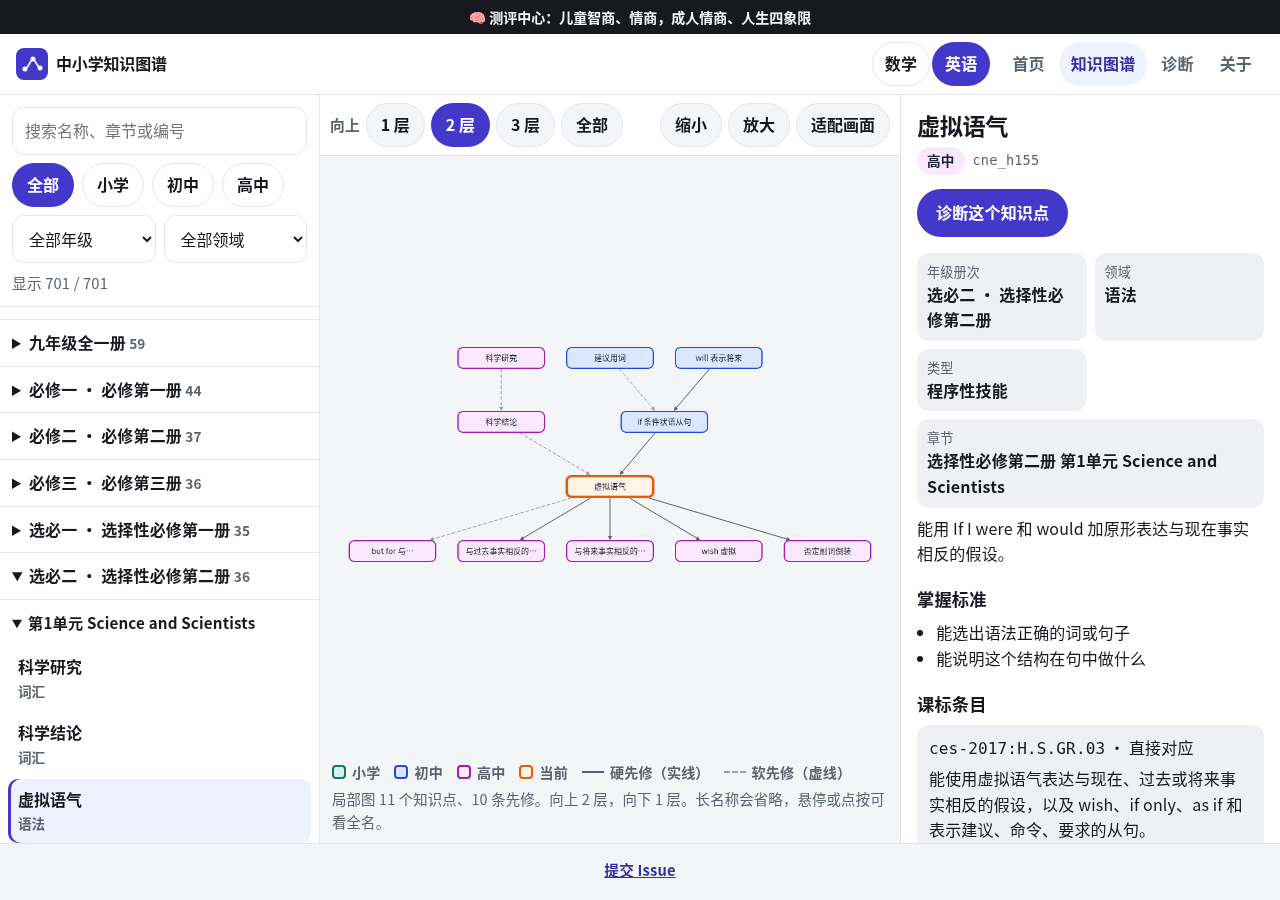Show 全部 upward levels
Screen dimensions: 1280x900
pos(592,125)
